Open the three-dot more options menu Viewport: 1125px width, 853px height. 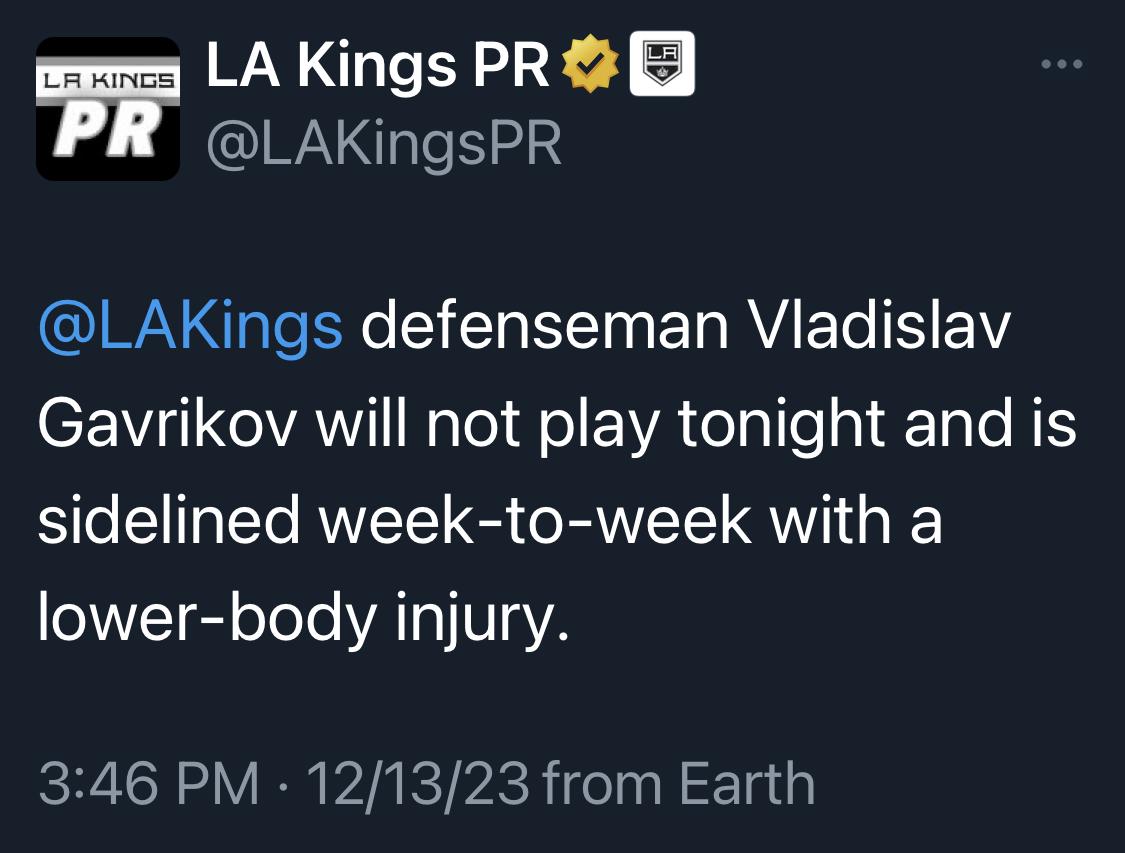coord(1061,64)
